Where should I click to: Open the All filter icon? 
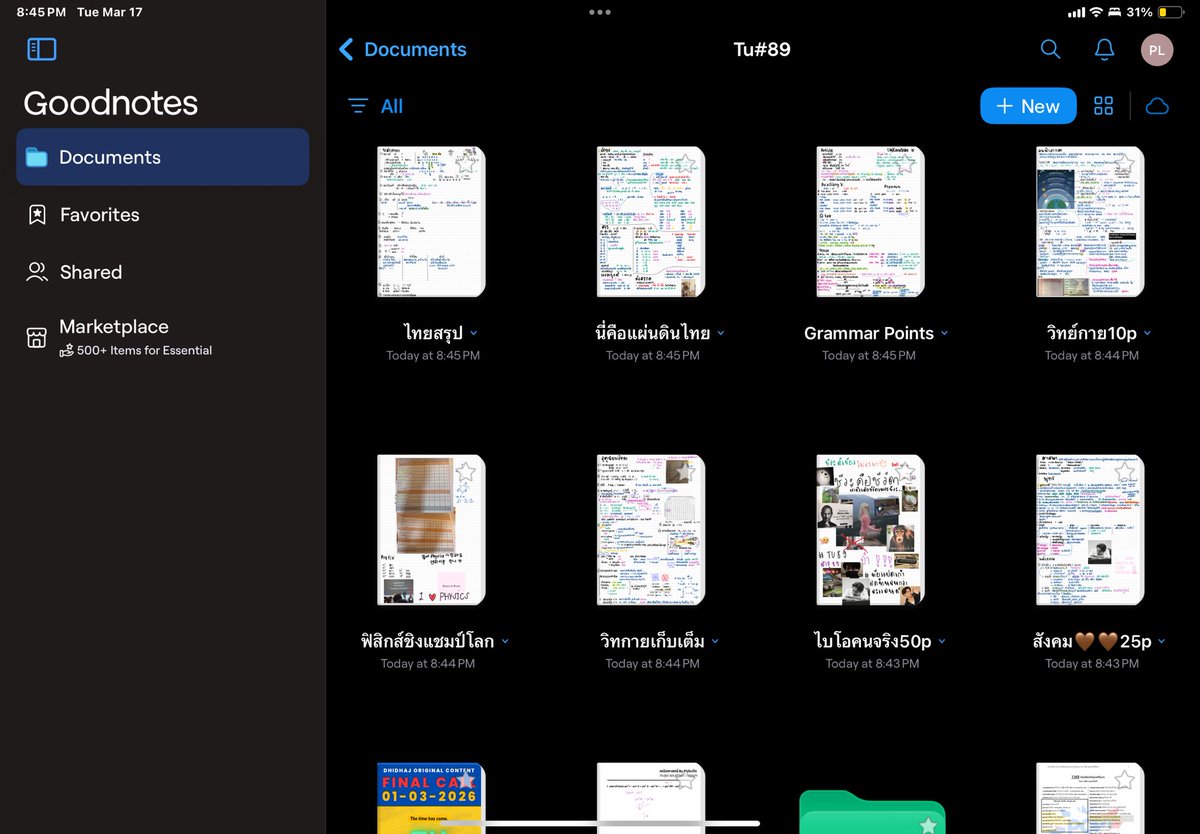[x=358, y=106]
